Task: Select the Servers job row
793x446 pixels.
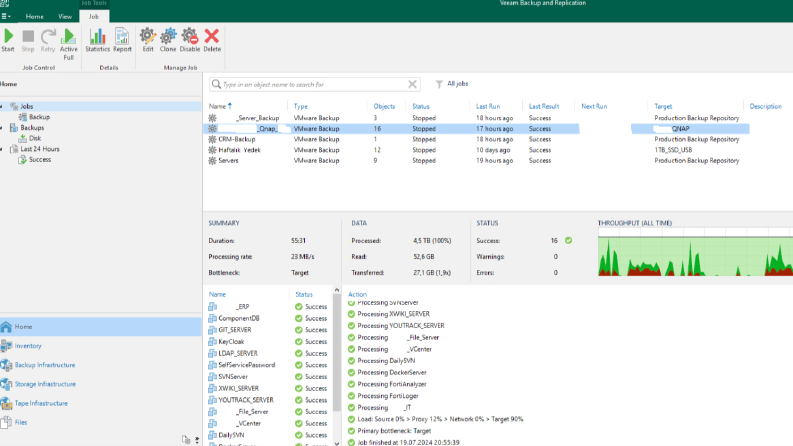Action: [475, 160]
